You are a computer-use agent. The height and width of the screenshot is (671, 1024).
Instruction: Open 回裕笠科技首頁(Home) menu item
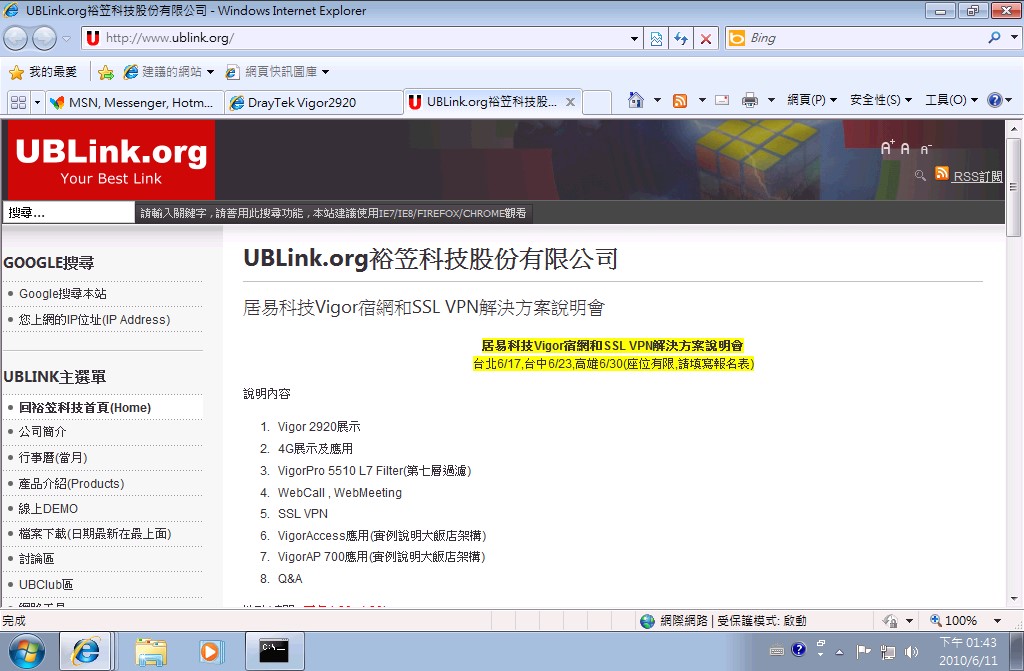tap(85, 408)
